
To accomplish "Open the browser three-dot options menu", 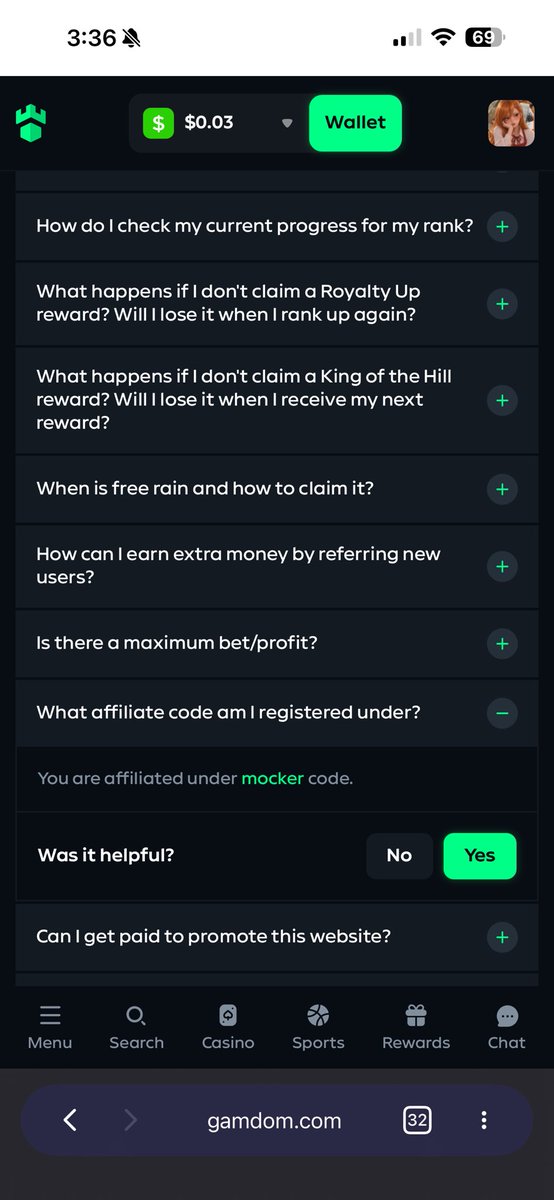I will tap(484, 1120).
